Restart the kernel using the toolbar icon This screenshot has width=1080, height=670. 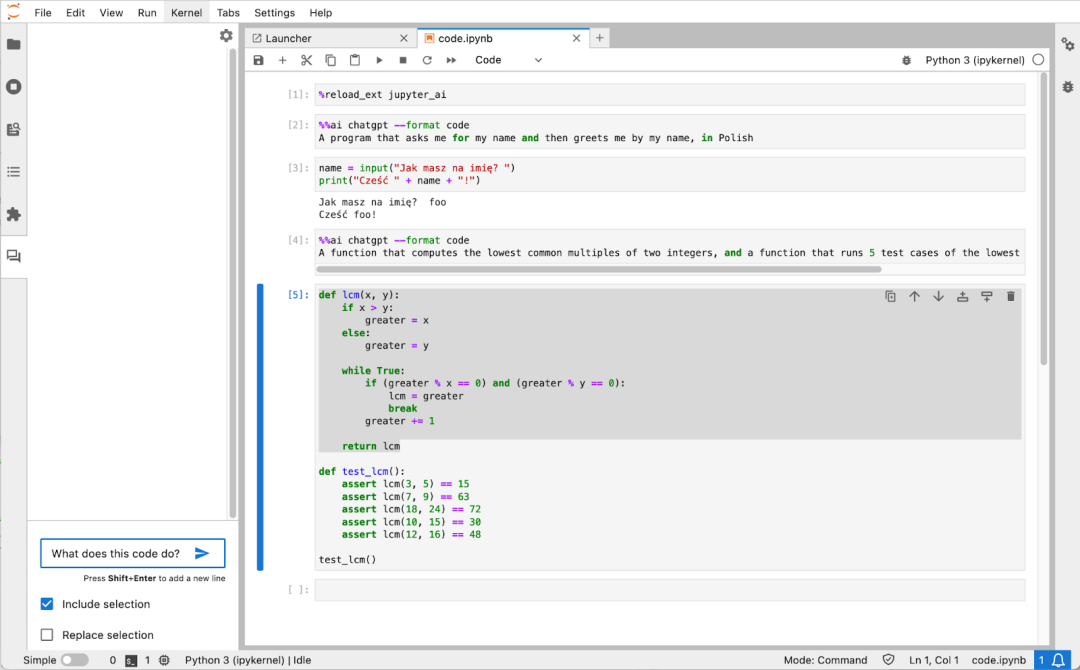pos(427,60)
